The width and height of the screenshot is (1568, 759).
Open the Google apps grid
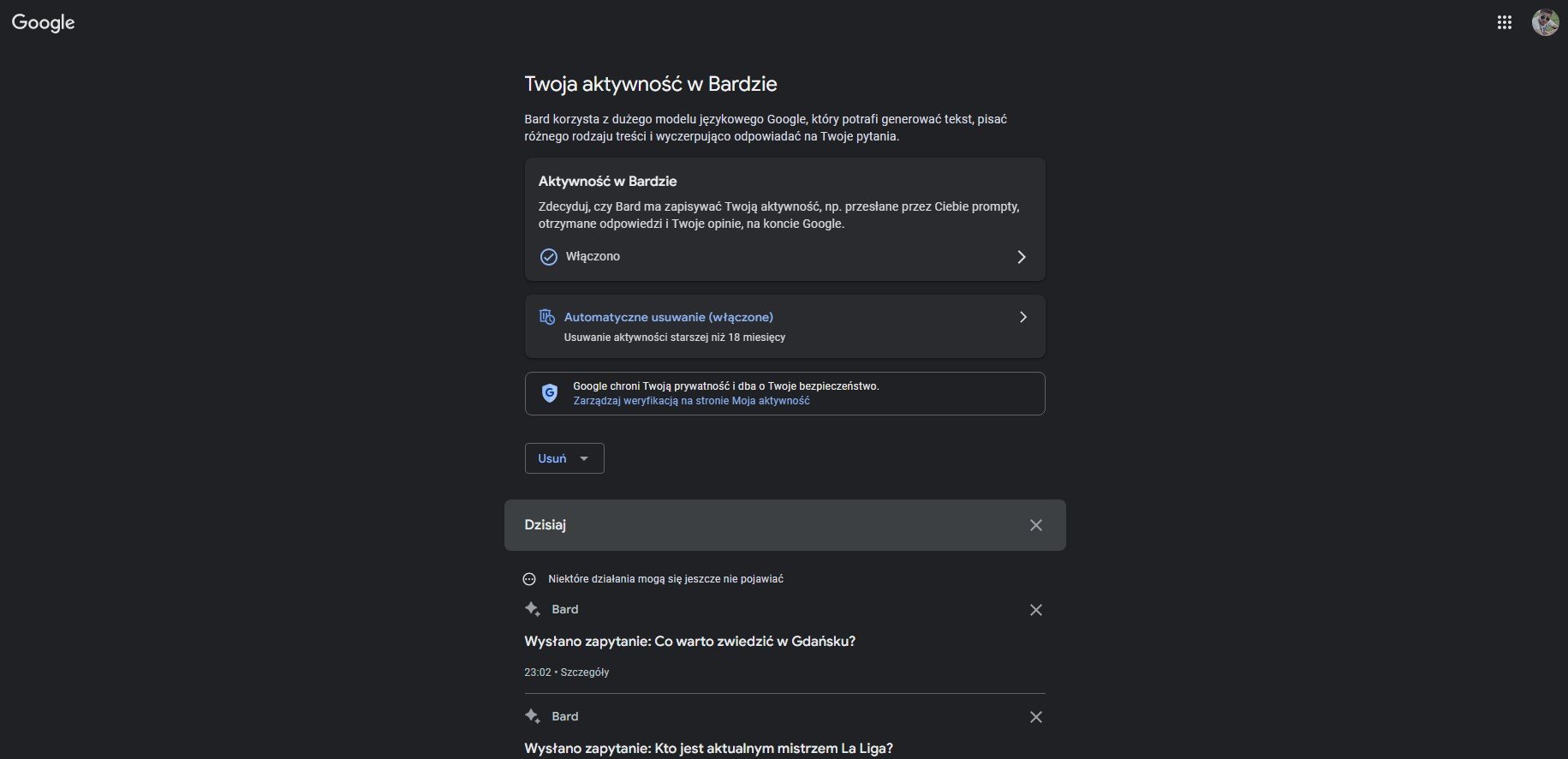1504,23
